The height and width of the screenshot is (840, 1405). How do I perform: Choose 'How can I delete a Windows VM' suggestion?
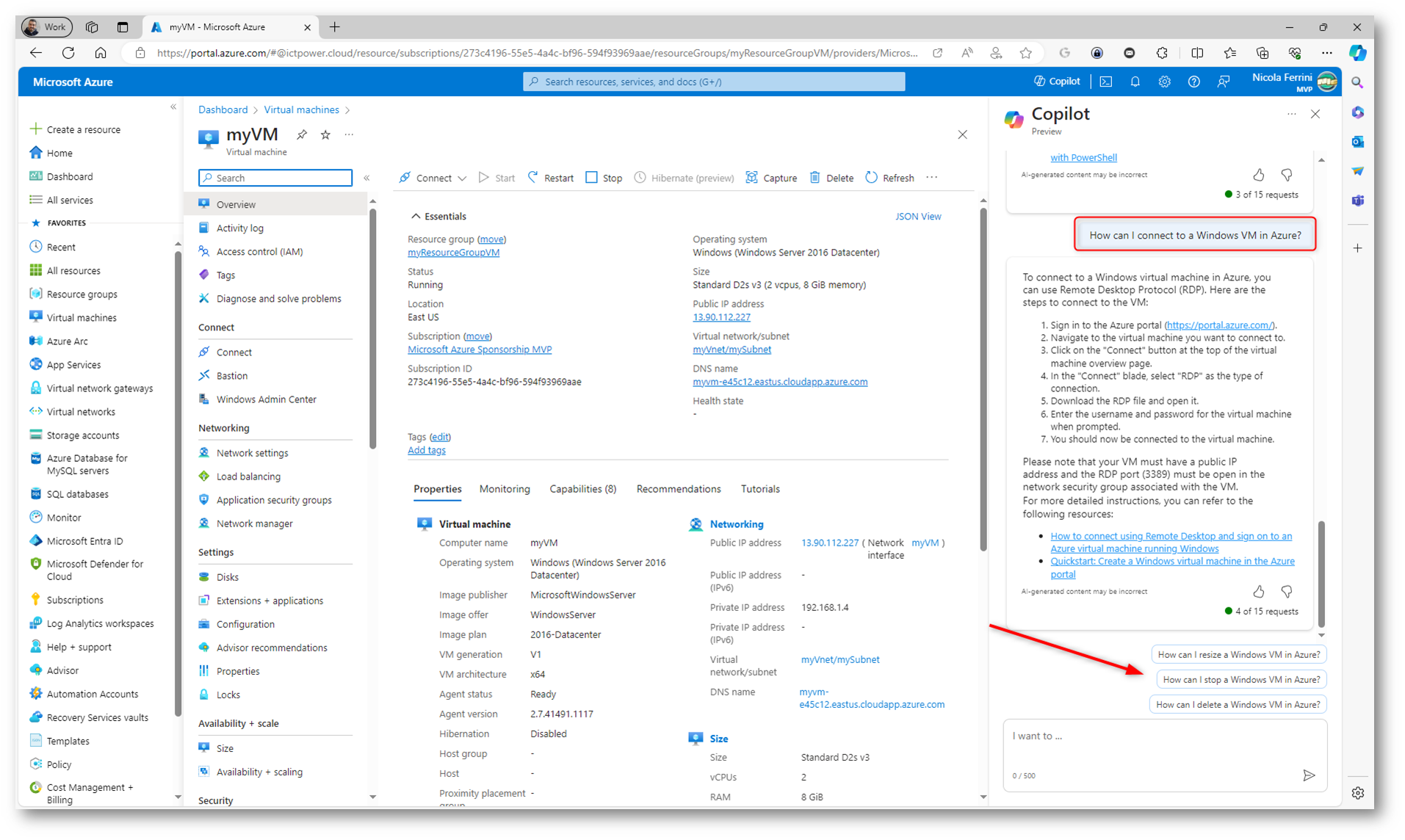[1238, 704]
